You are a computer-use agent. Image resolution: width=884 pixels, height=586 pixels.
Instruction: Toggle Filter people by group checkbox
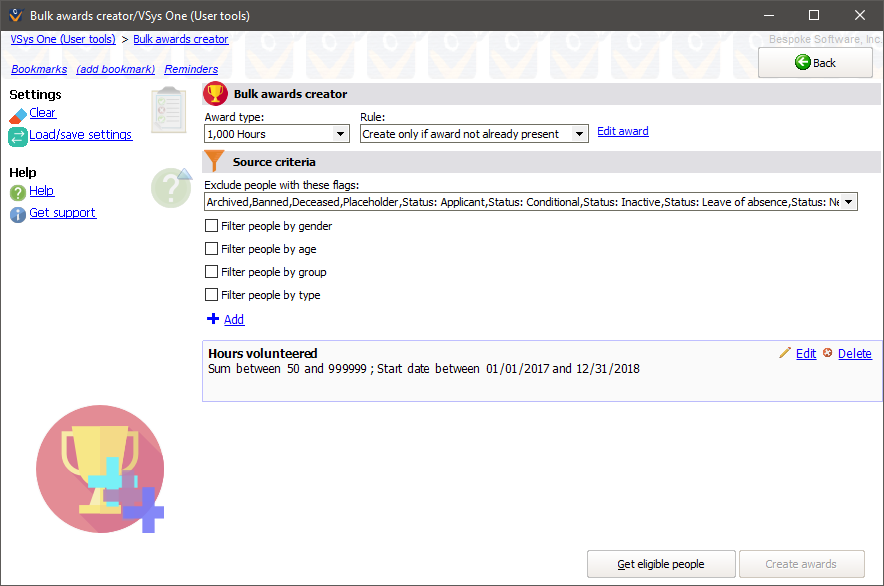211,272
